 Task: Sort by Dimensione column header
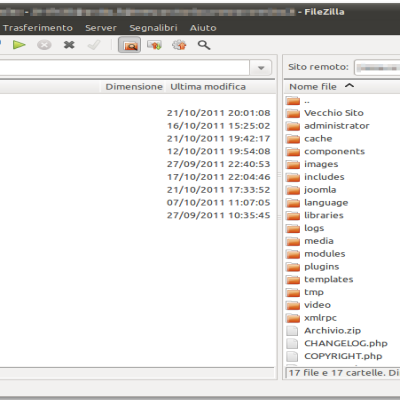click(x=134, y=87)
